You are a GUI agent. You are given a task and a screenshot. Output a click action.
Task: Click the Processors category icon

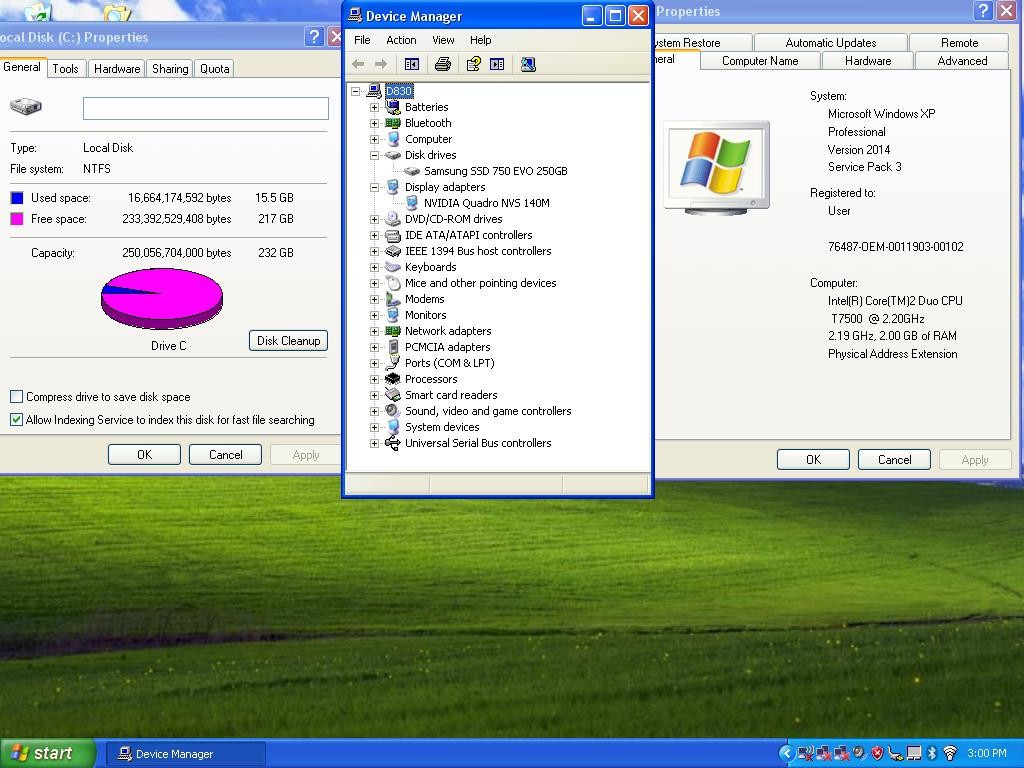coord(392,379)
